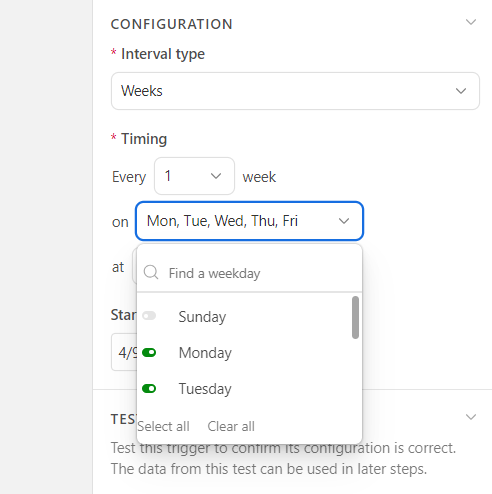Collapse the Configuration section chevron
The height and width of the screenshot is (494, 492).
[x=471, y=22]
